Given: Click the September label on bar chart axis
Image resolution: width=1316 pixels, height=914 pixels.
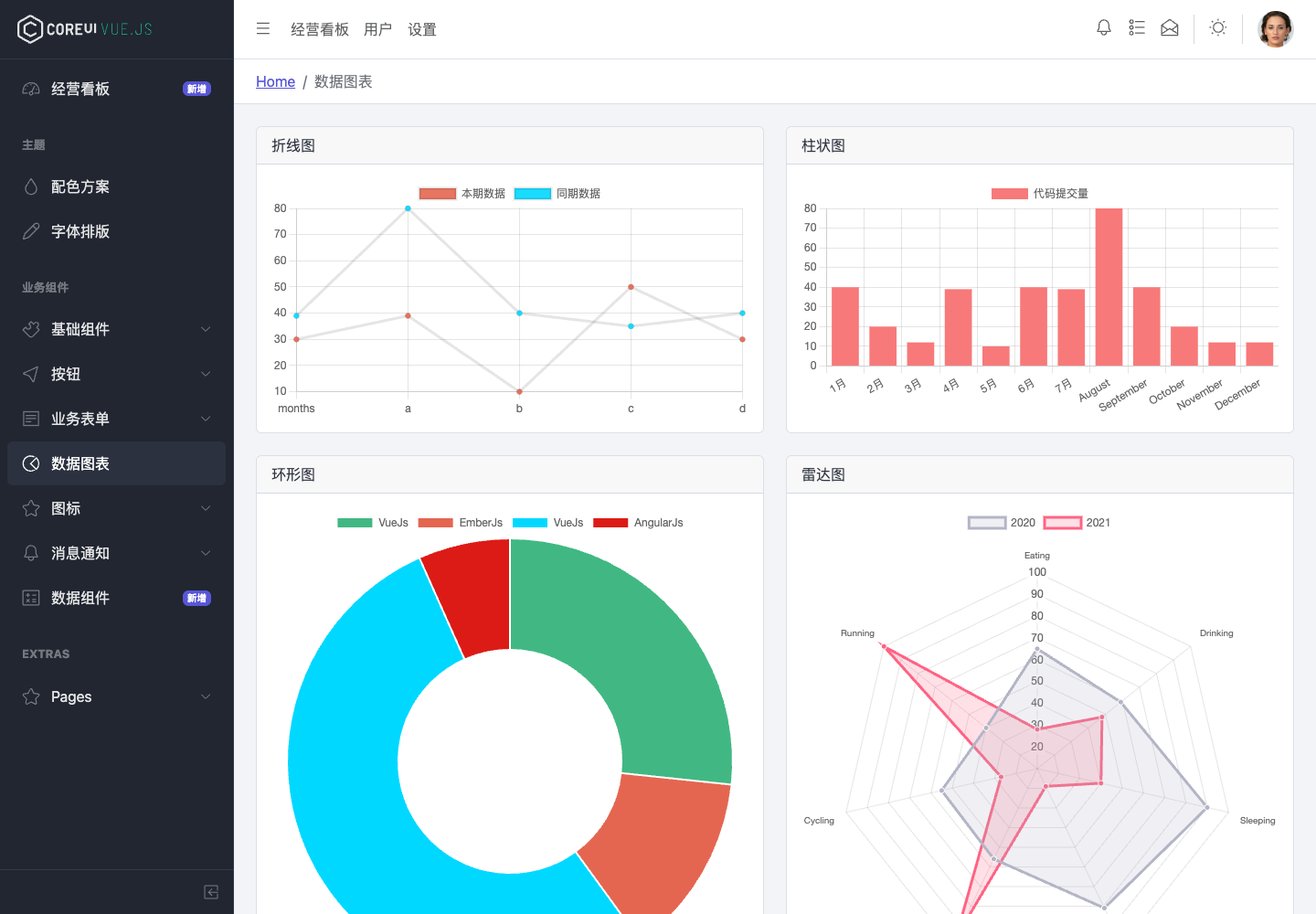Looking at the screenshot, I should (x=1123, y=394).
